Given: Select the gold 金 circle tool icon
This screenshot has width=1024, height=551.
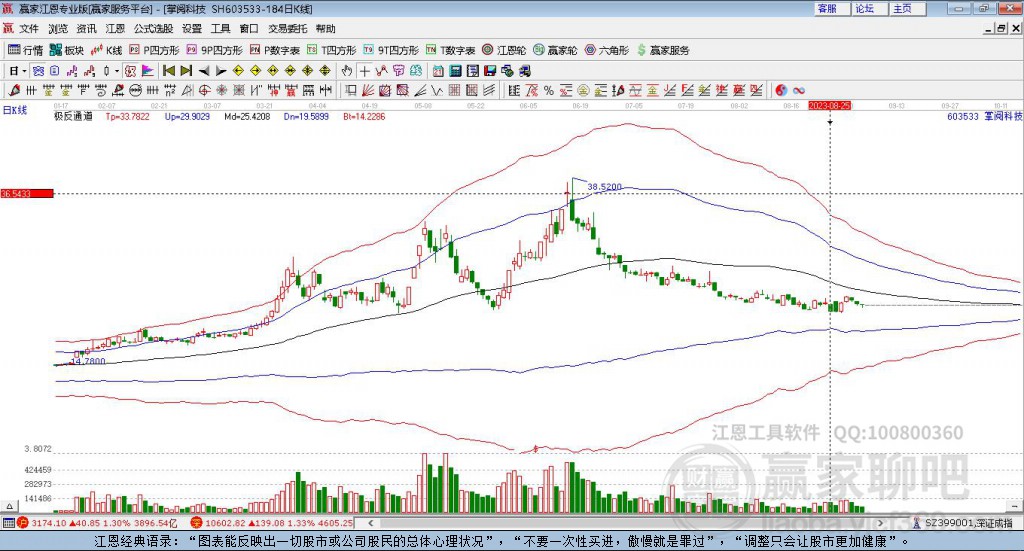Looking at the screenshot, I should coord(583,91).
